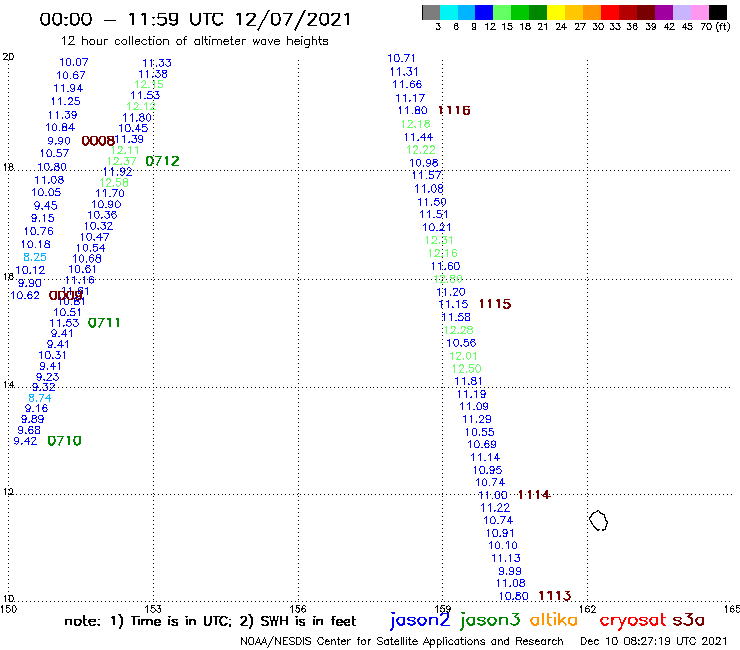Click the green wave height value 12.58

114,183
